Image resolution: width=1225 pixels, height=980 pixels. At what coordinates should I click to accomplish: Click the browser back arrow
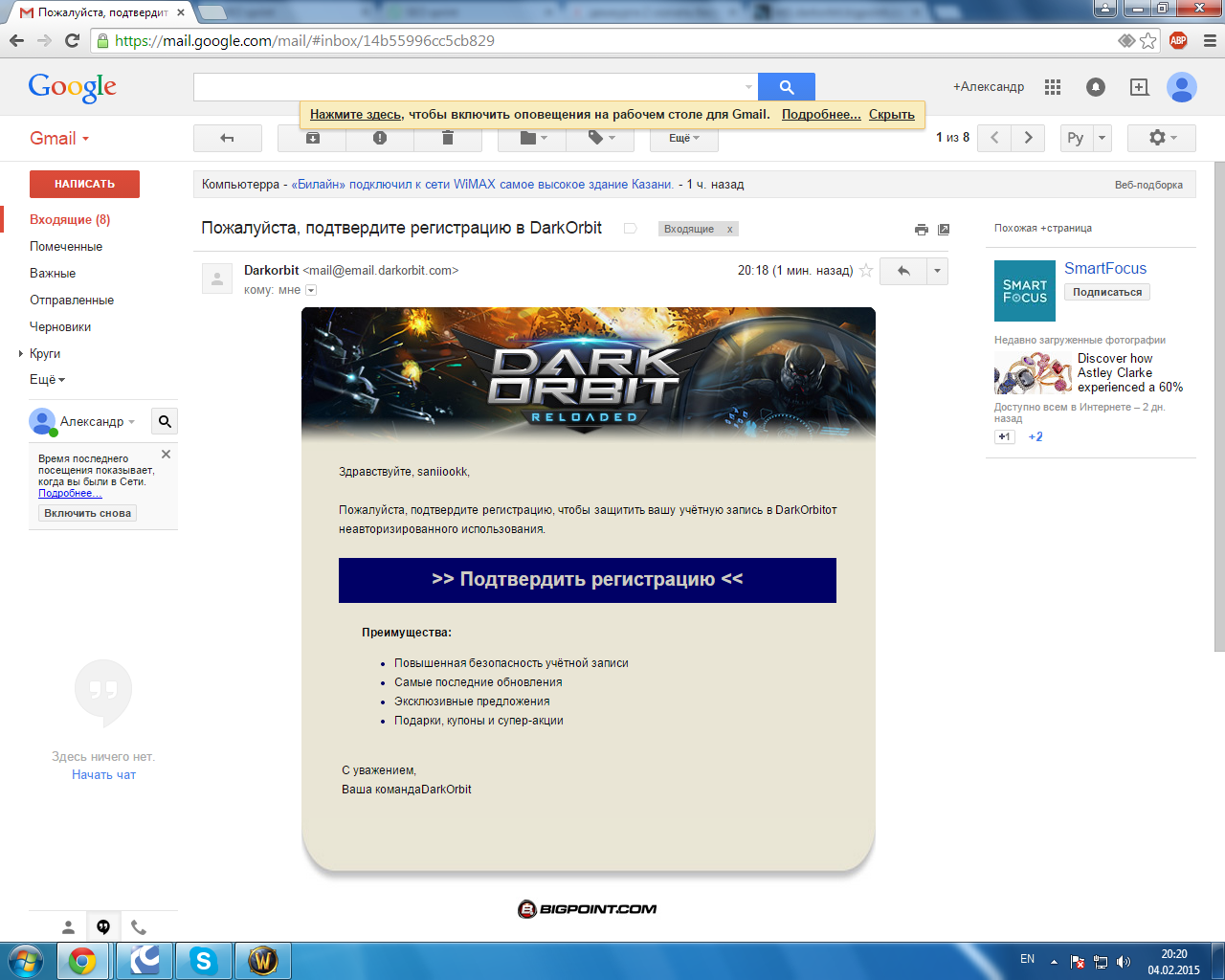coord(16,40)
